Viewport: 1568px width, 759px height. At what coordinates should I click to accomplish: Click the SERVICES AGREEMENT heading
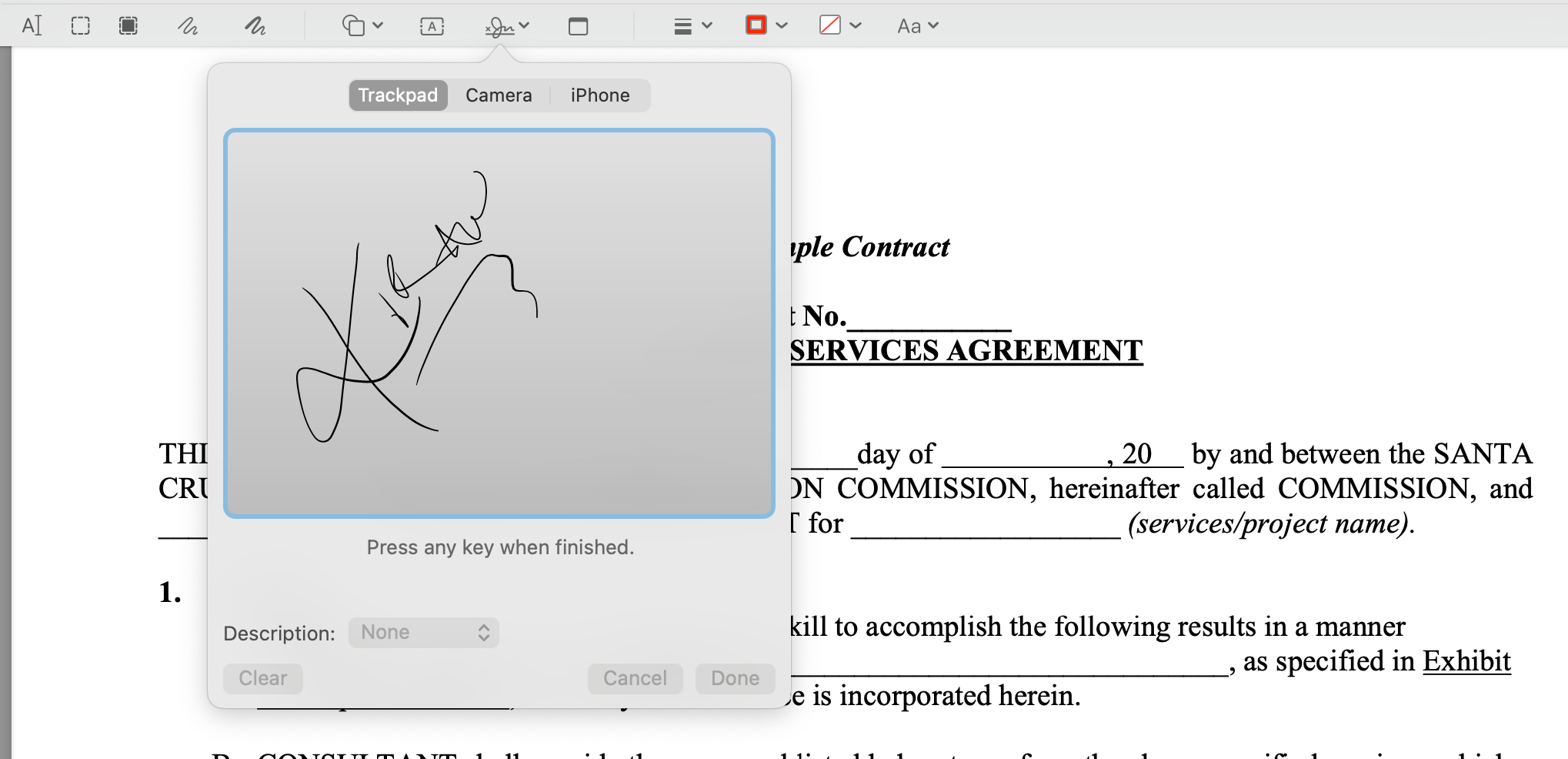[966, 351]
